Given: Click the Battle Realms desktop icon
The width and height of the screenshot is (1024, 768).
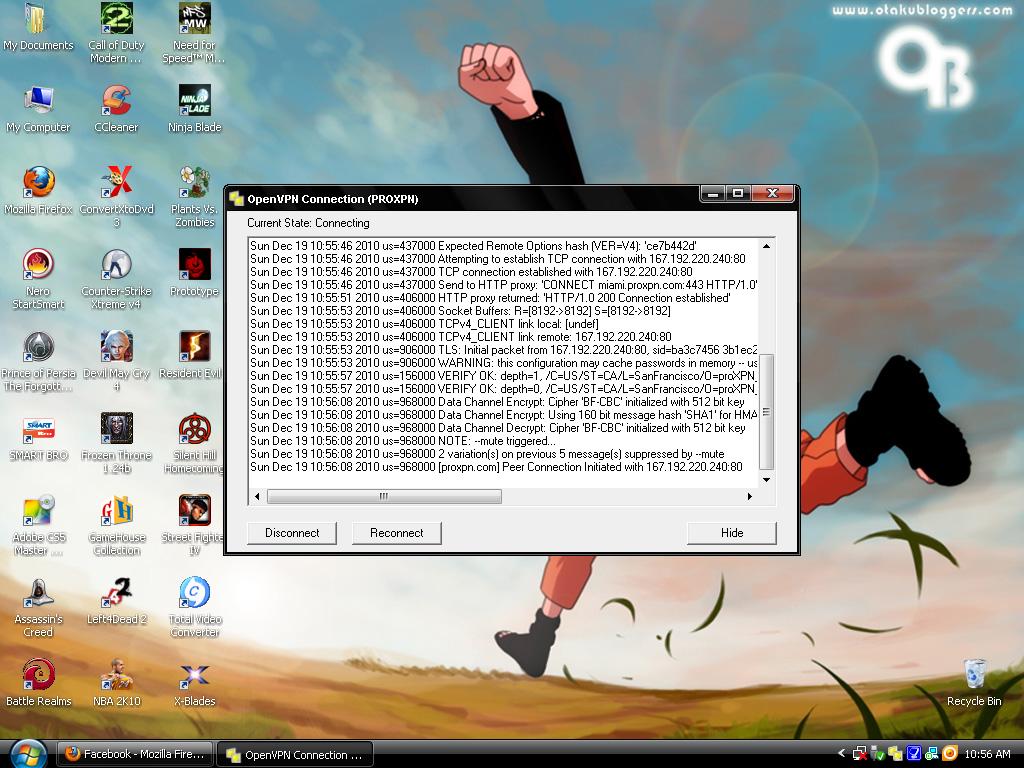Looking at the screenshot, I should pos(39,683).
